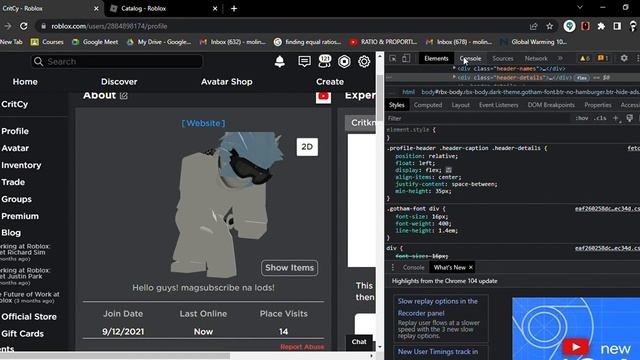Show more DevTools tabs with chevron
The width and height of the screenshot is (640, 360).
tap(560, 58)
